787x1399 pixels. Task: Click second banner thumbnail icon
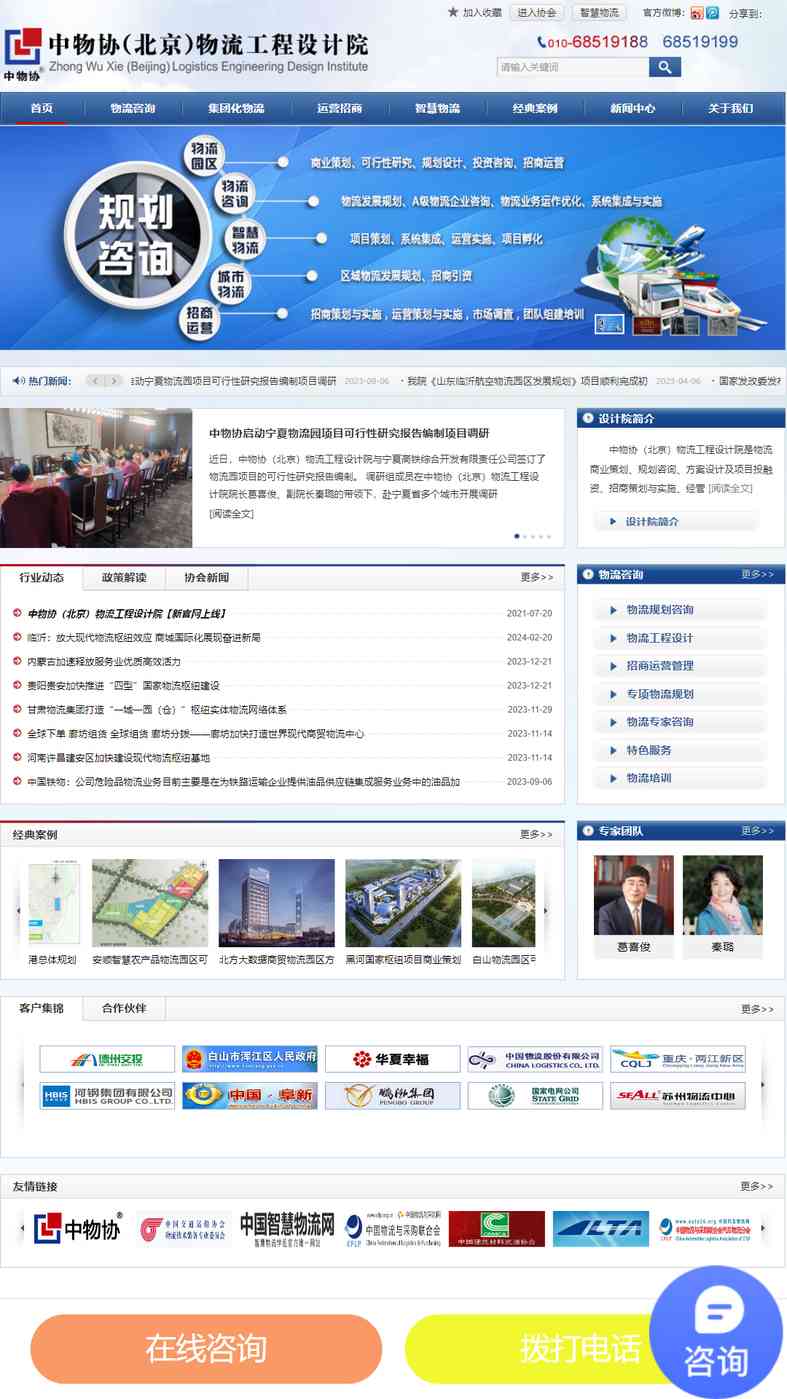point(647,324)
